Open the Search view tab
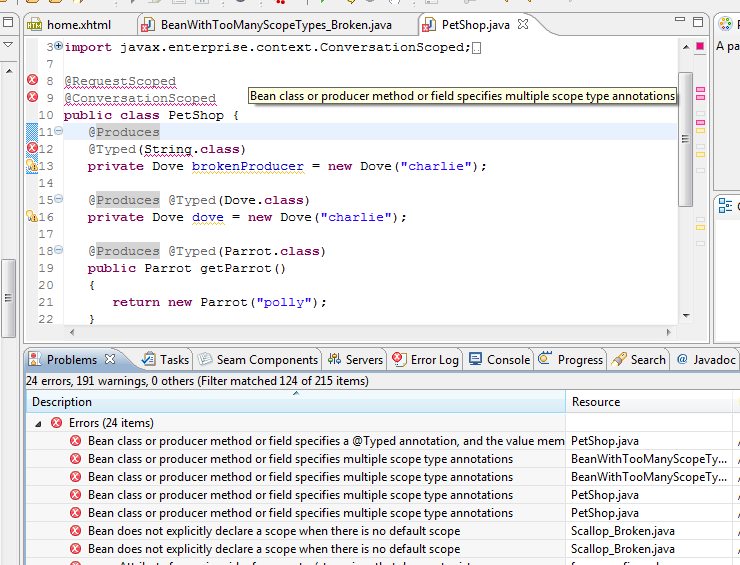The width and height of the screenshot is (740, 565). point(638,360)
